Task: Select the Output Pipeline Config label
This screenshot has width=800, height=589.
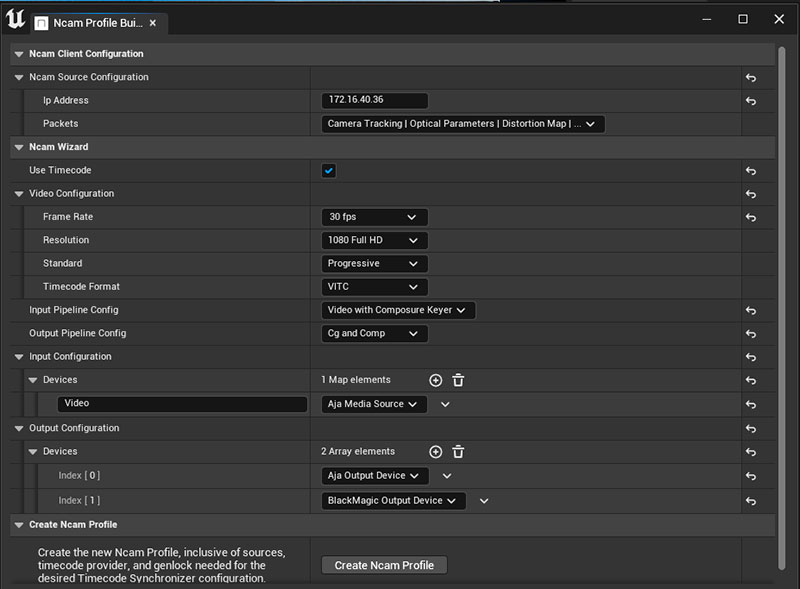Action: point(78,333)
